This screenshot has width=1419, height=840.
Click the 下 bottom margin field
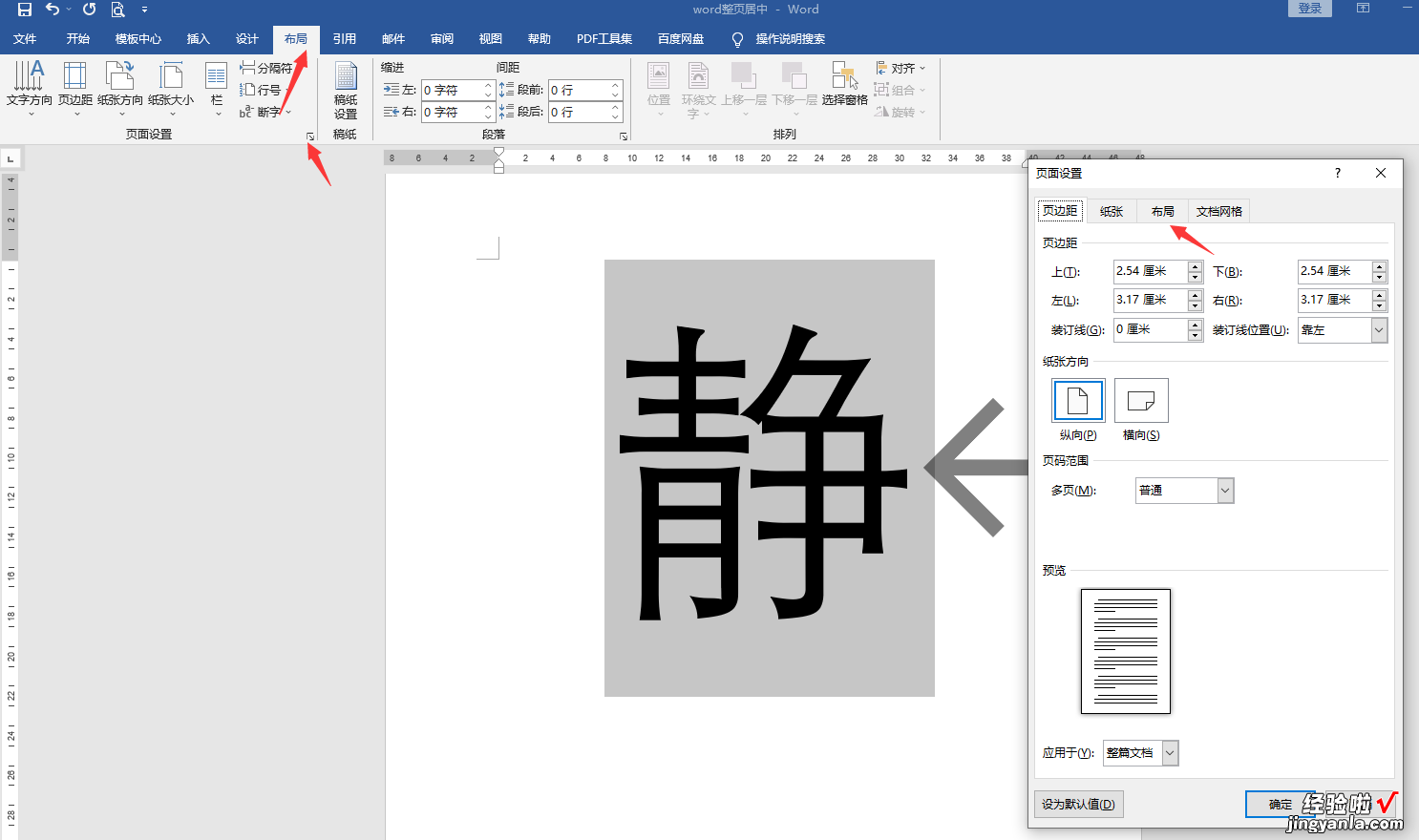[1335, 271]
